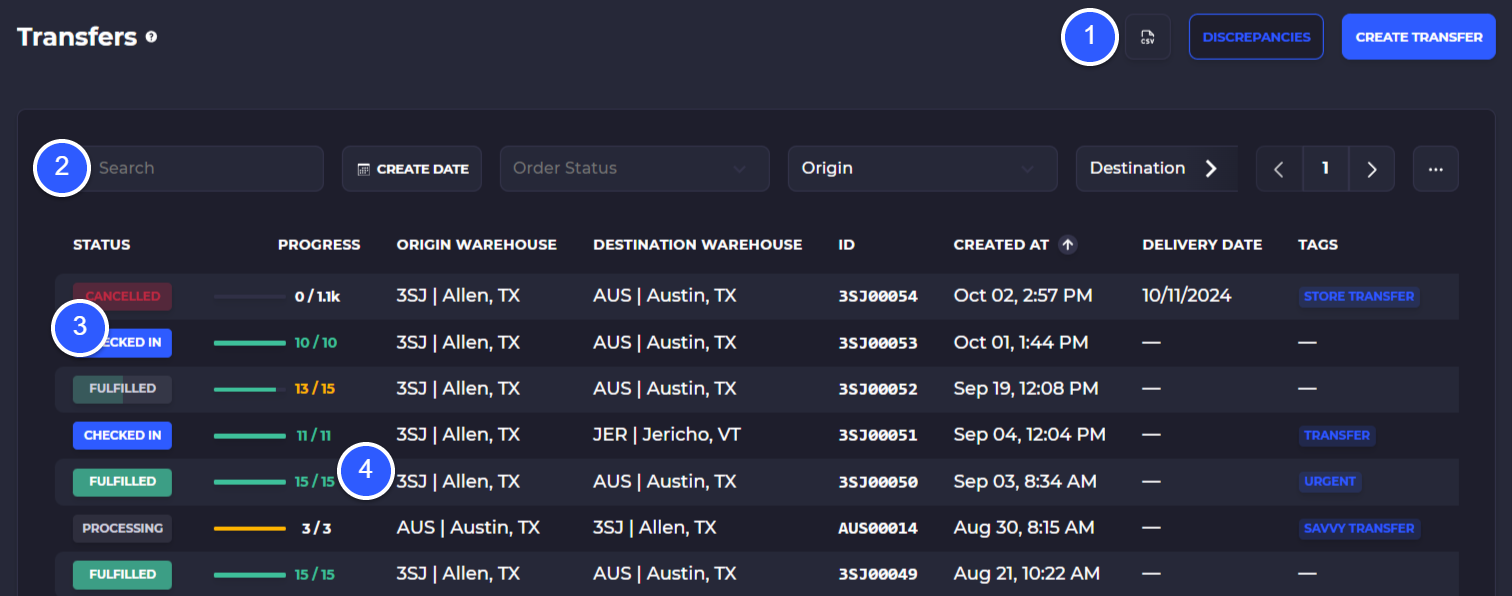Screen dimensions: 1512x596
Task: Click Checked In badge on row 3SJ00051
Action: click(122, 435)
